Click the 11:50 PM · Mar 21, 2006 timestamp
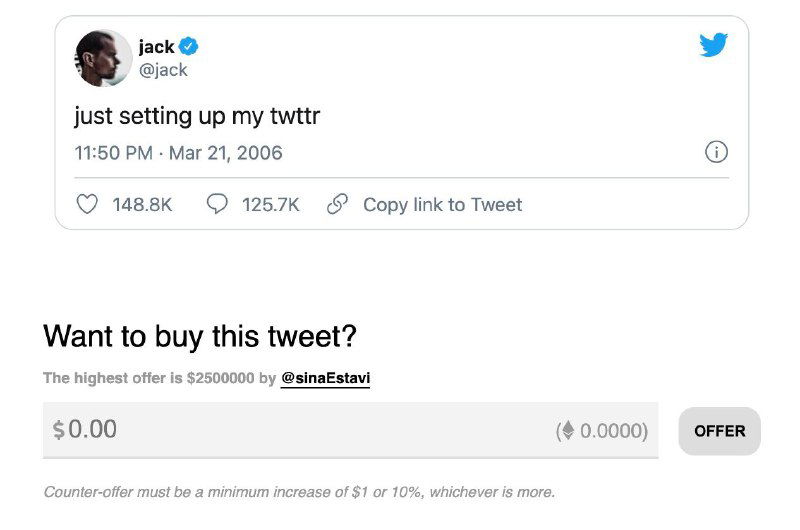Image resolution: width=800 pixels, height=530 pixels. pos(178,153)
